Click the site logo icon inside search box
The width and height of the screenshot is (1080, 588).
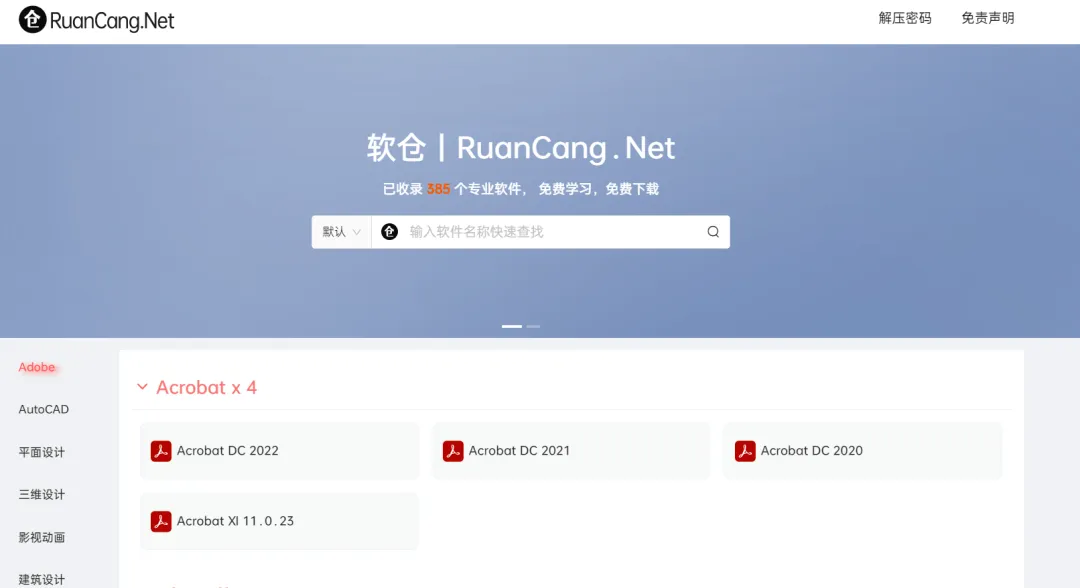point(389,232)
